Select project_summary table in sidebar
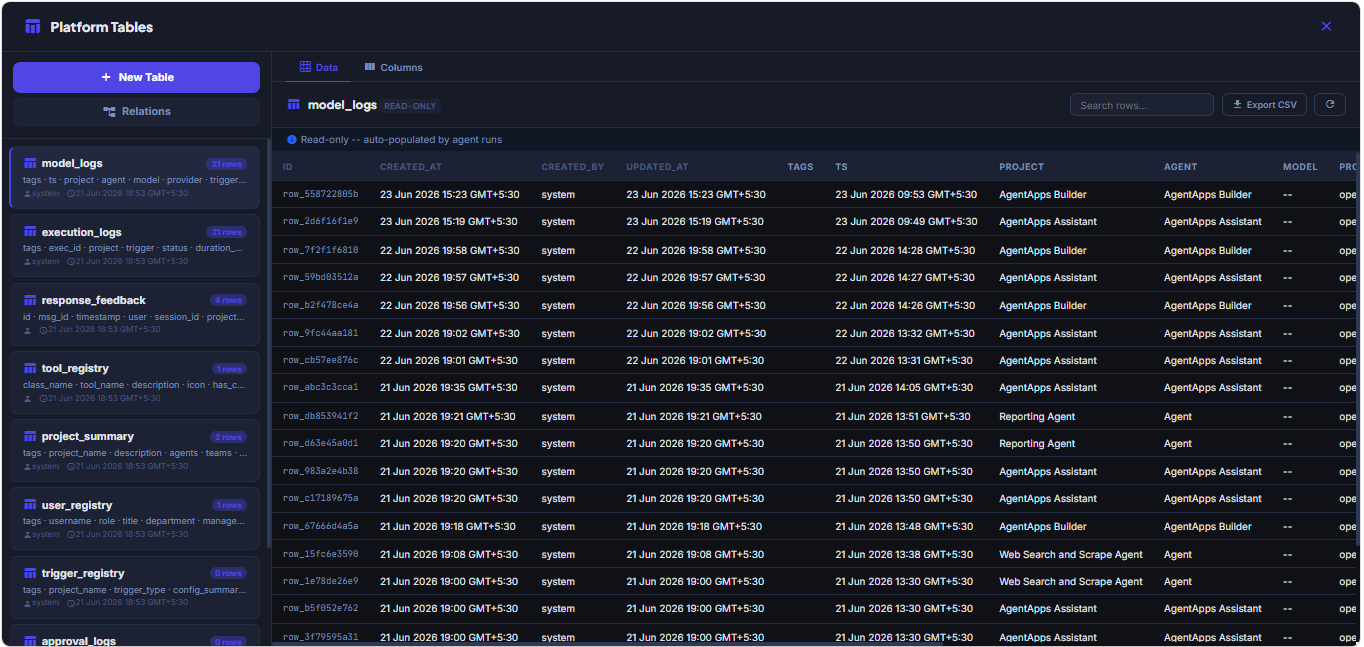Screen dimensions: 1364x647 (134, 450)
